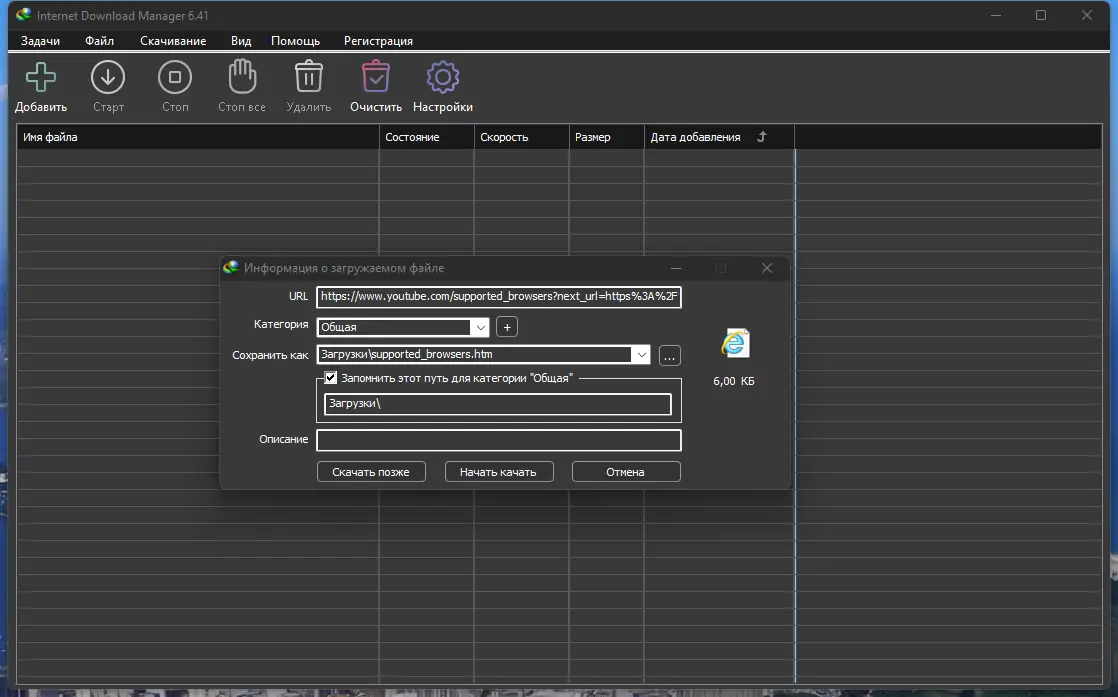Sort by the Скорость column header
This screenshot has height=697, width=1118.
[x=521, y=137]
